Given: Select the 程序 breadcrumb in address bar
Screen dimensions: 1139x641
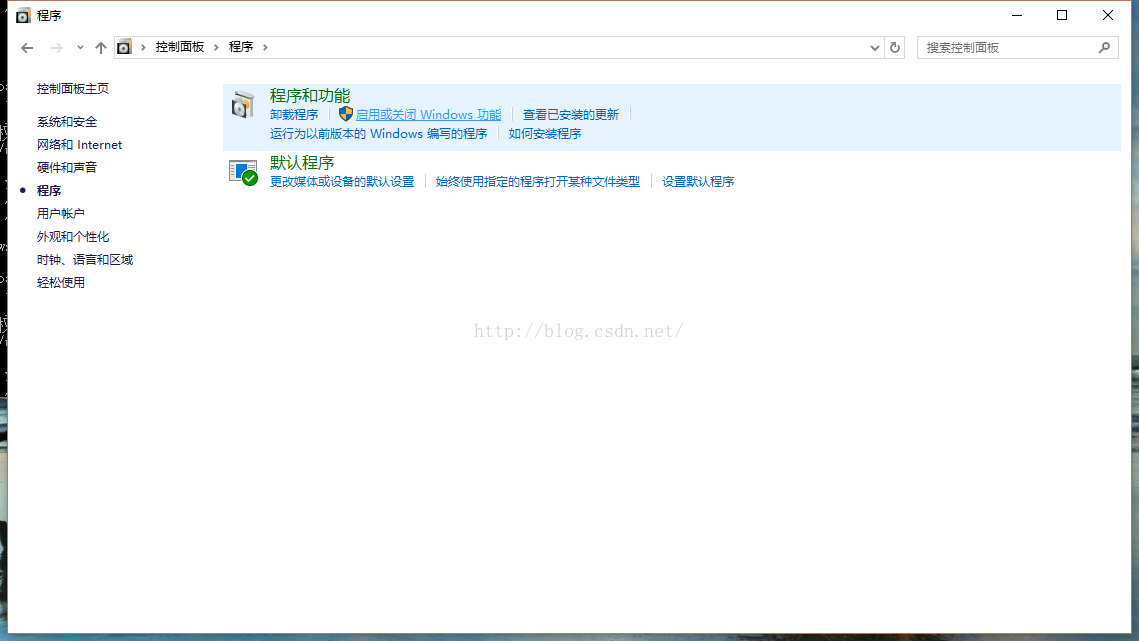Looking at the screenshot, I should pyautogui.click(x=240, y=47).
